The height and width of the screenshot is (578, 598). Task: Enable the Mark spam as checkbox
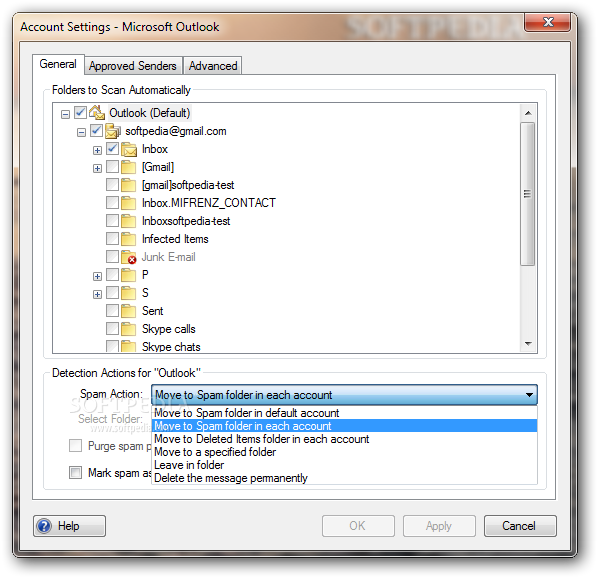tap(76, 472)
